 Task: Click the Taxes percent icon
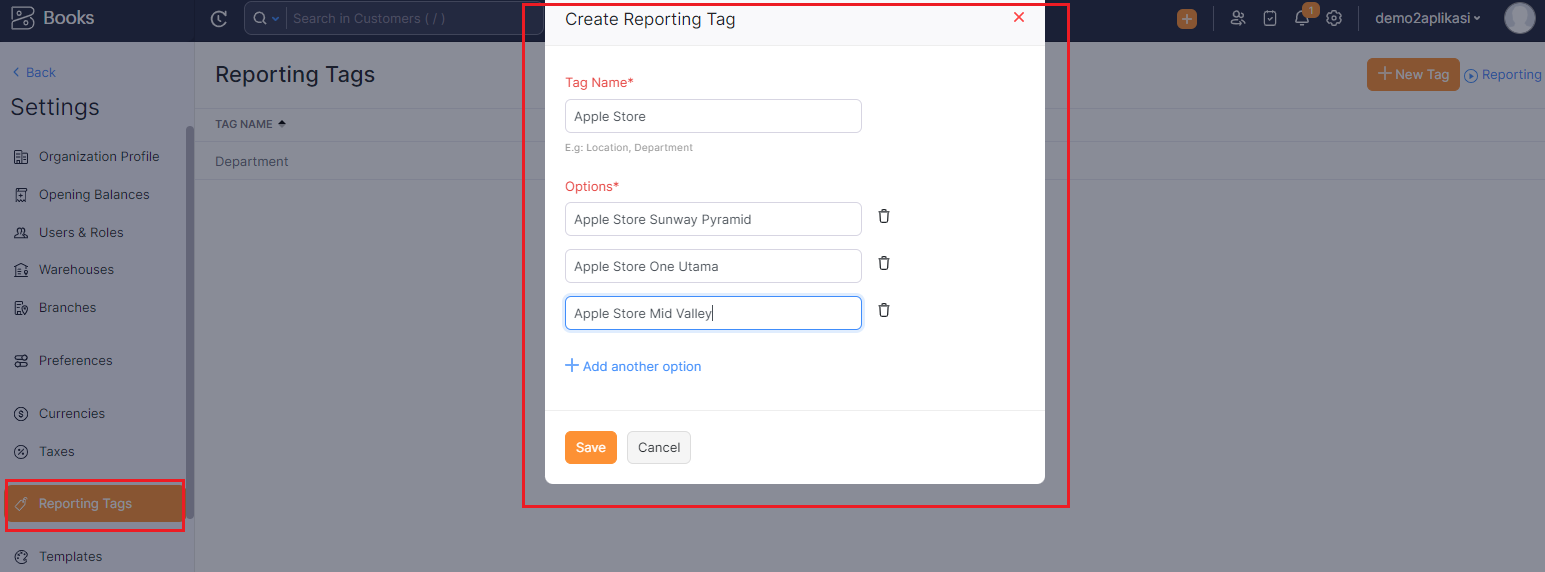pyautogui.click(x=21, y=452)
